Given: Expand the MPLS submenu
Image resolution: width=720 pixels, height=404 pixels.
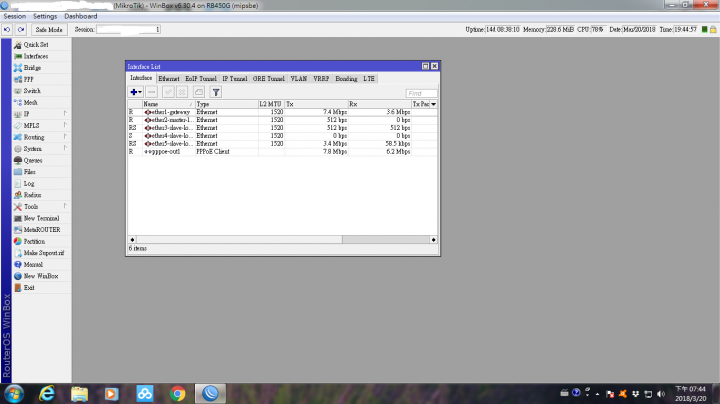Looking at the screenshot, I should point(41,125).
